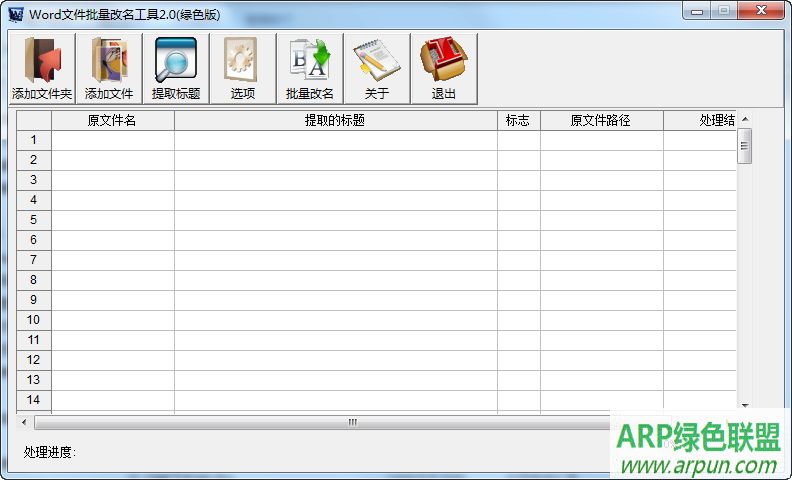
Task: Minimize the window
Action: (x=697, y=11)
